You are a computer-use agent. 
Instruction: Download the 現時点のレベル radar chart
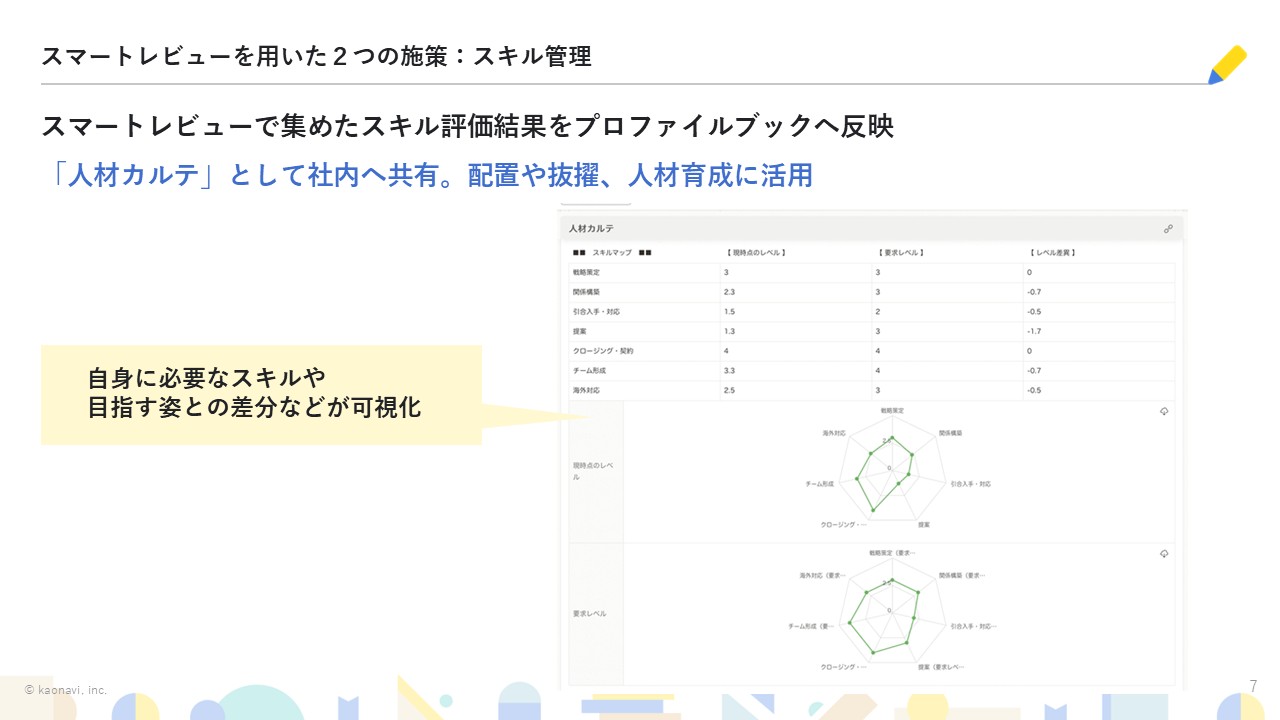coord(1164,412)
